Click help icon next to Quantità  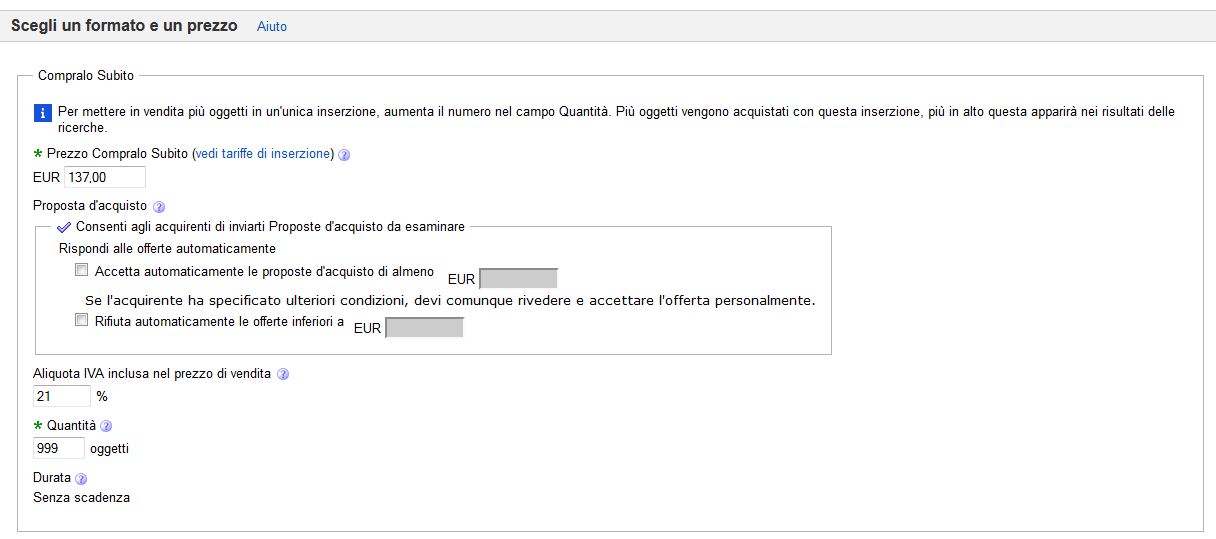[x=106, y=426]
